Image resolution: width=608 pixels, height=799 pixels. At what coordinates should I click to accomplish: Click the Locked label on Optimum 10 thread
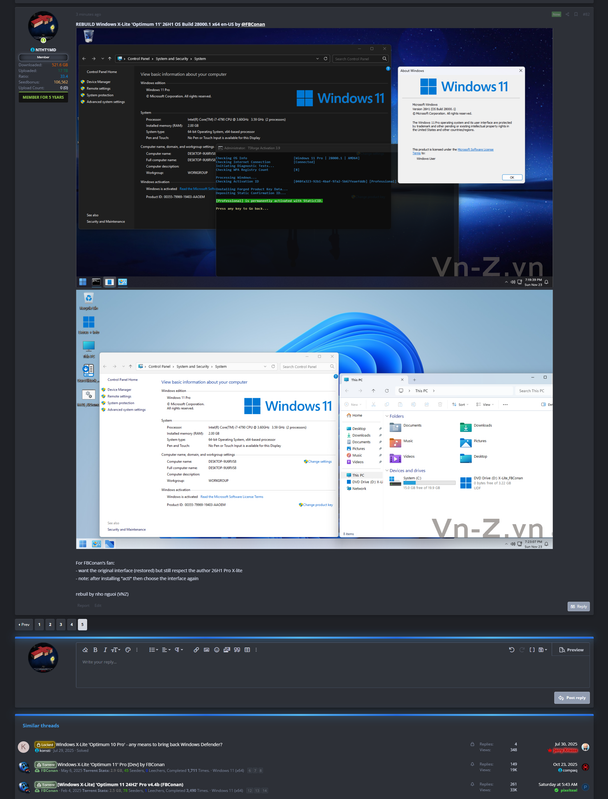(x=45, y=744)
